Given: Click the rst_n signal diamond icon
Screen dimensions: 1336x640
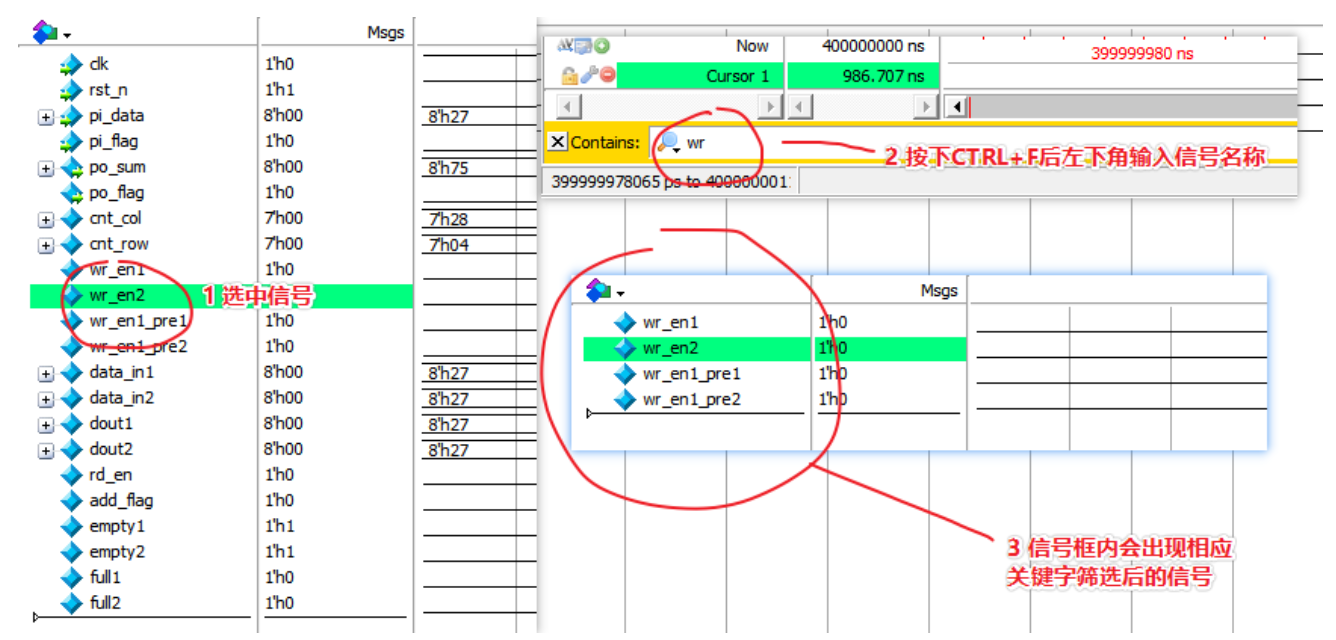Looking at the screenshot, I should [x=69, y=88].
